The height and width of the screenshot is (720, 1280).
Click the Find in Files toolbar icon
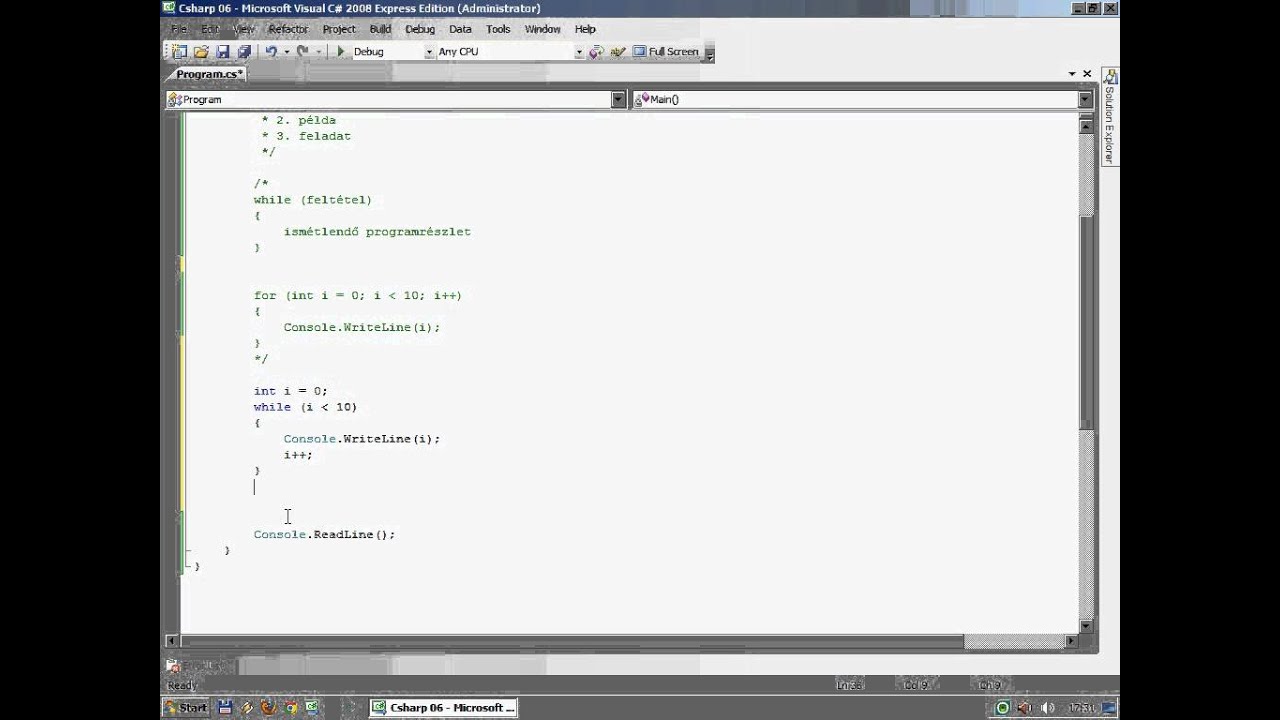596,52
